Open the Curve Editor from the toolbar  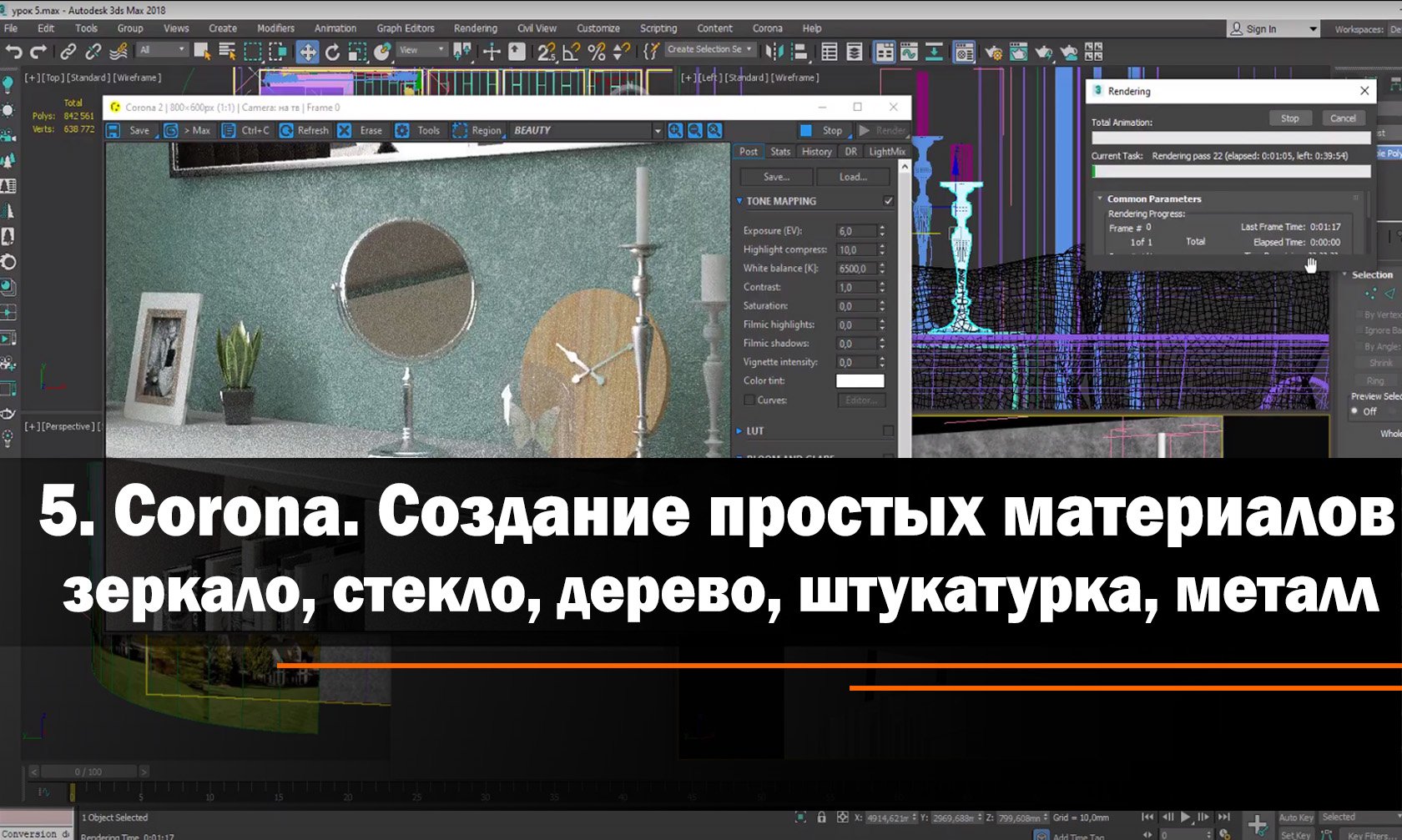[909, 52]
